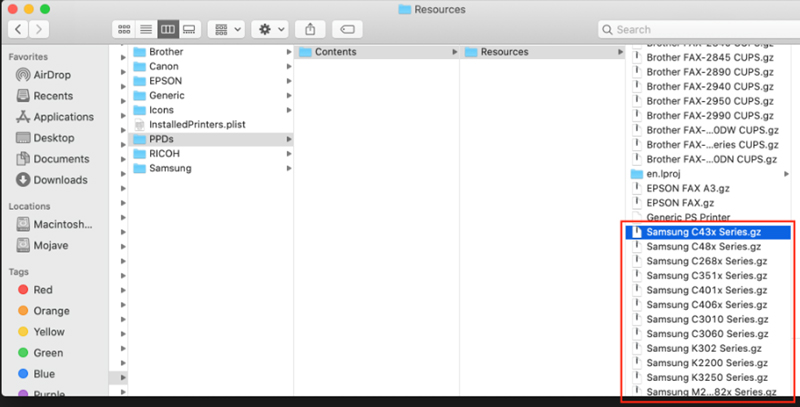Expand the Brother folder arrow
The width and height of the screenshot is (800, 407).
coord(289,52)
